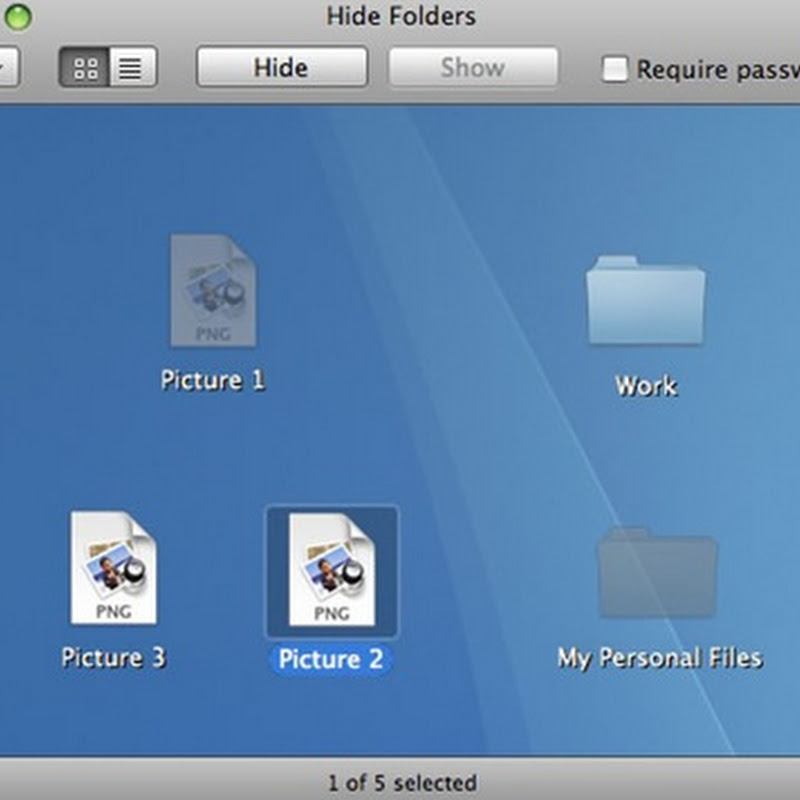Enable the Require password checkbox
The image size is (800, 800).
[613, 68]
